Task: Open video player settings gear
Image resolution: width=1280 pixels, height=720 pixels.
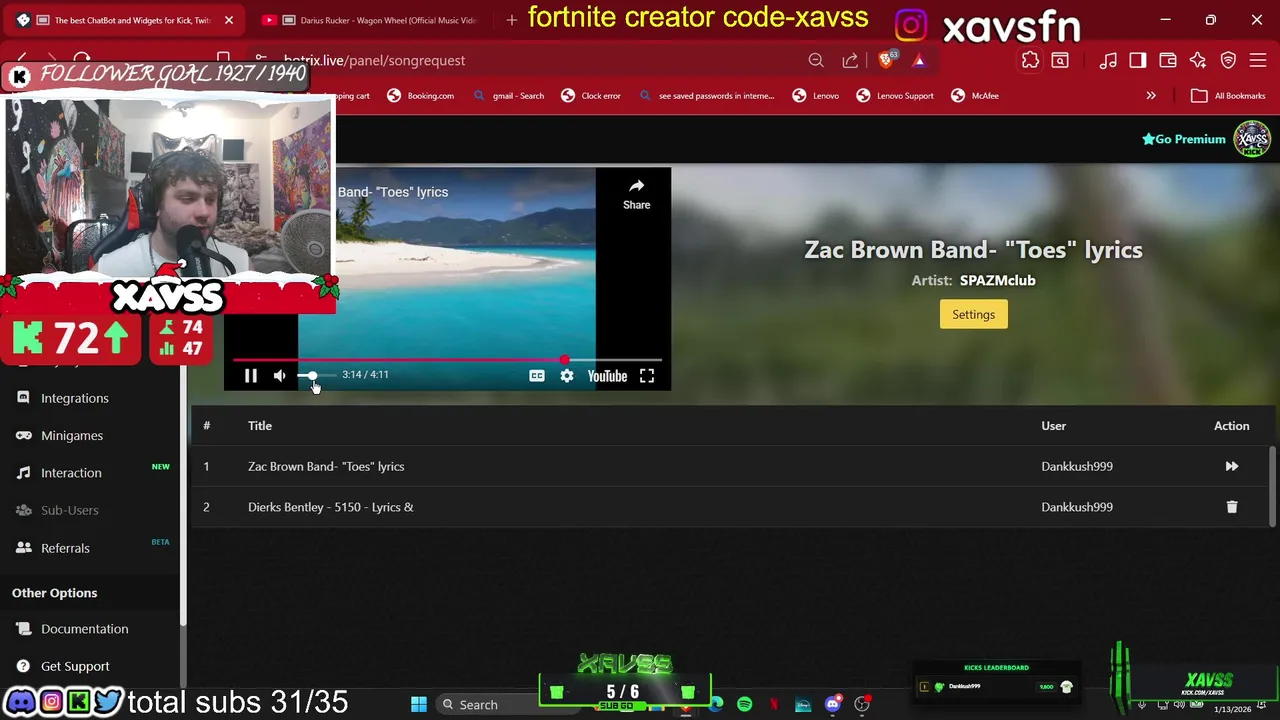Action: coord(567,376)
